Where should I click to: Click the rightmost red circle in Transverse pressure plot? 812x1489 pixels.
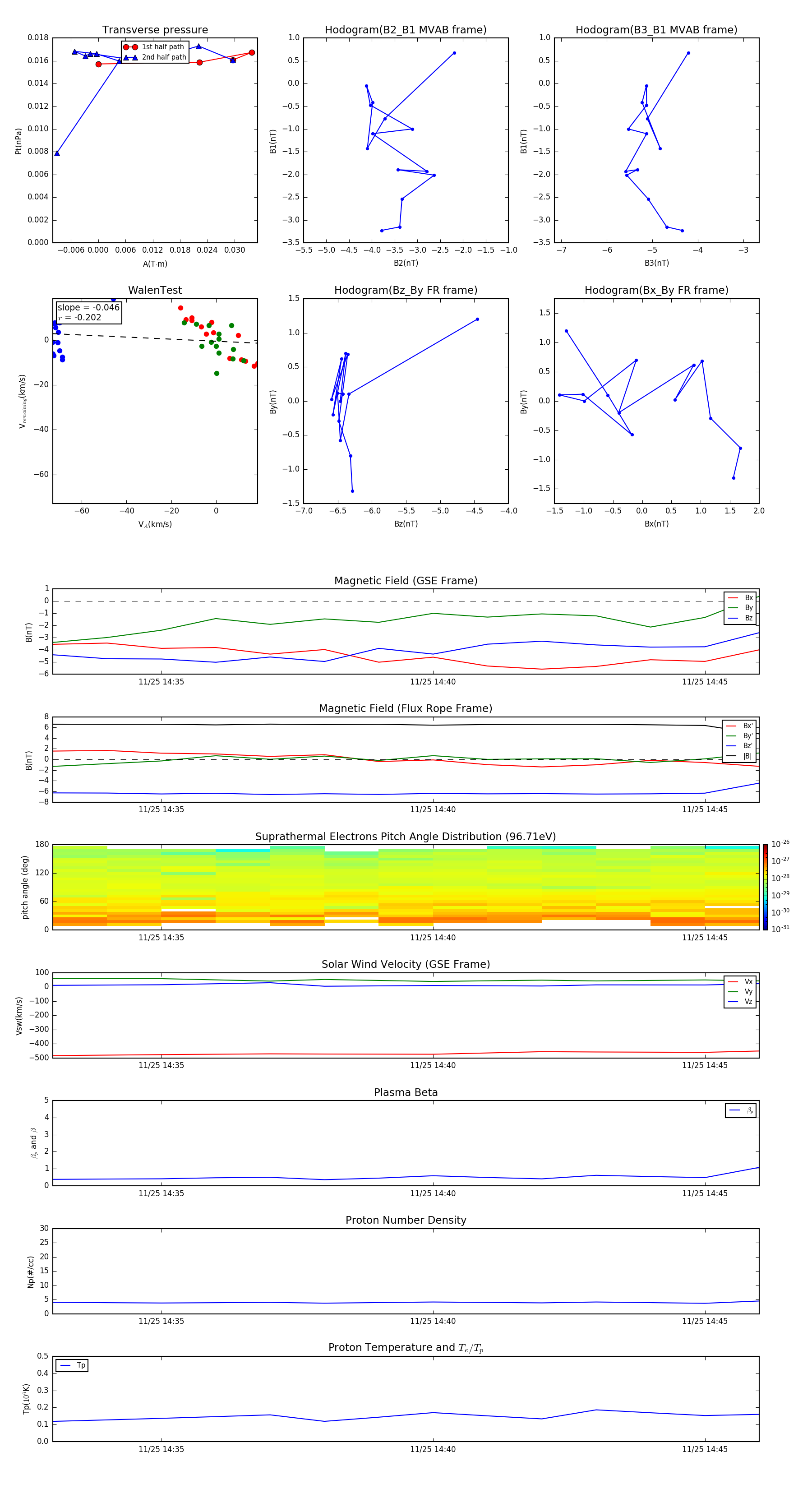point(251,53)
